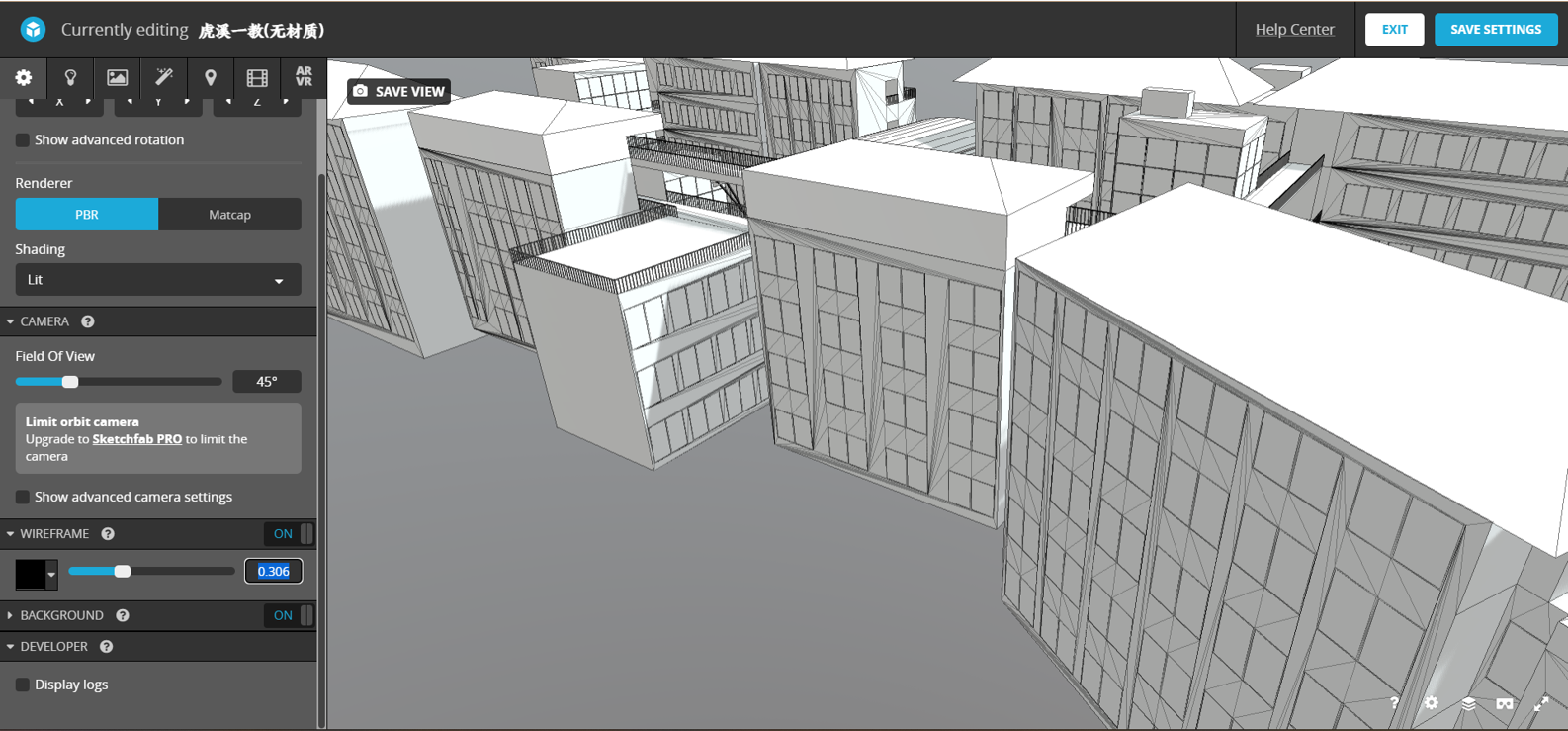Open the Shading Lit dropdown
1568x731 pixels.
(158, 280)
